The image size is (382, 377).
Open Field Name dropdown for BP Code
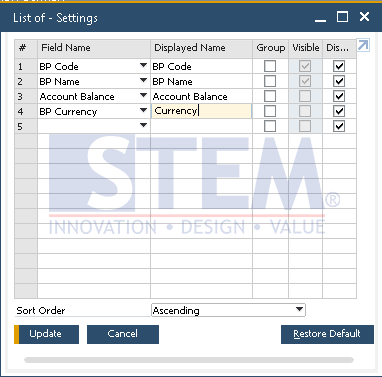point(143,65)
